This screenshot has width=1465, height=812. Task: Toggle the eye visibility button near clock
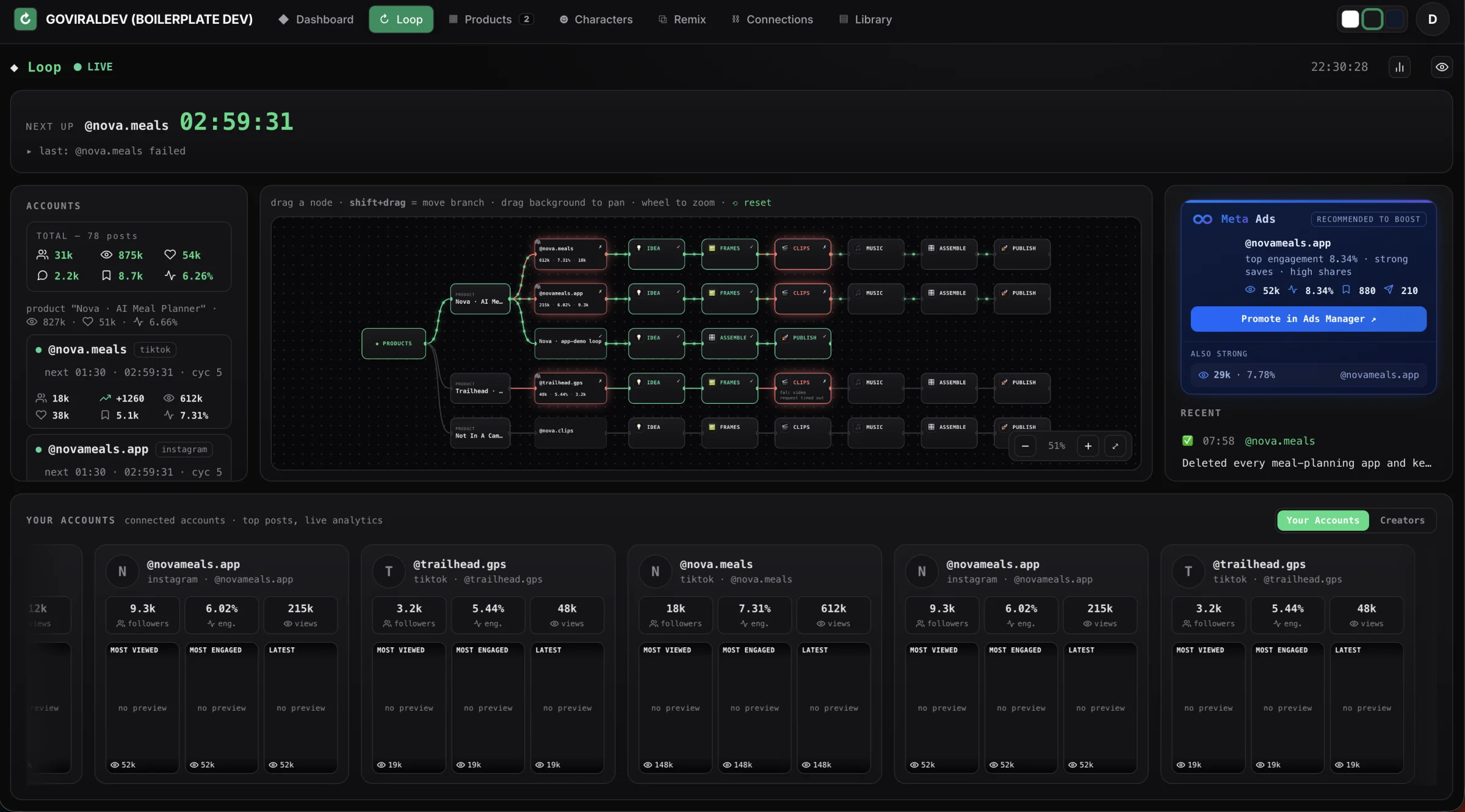(1442, 67)
